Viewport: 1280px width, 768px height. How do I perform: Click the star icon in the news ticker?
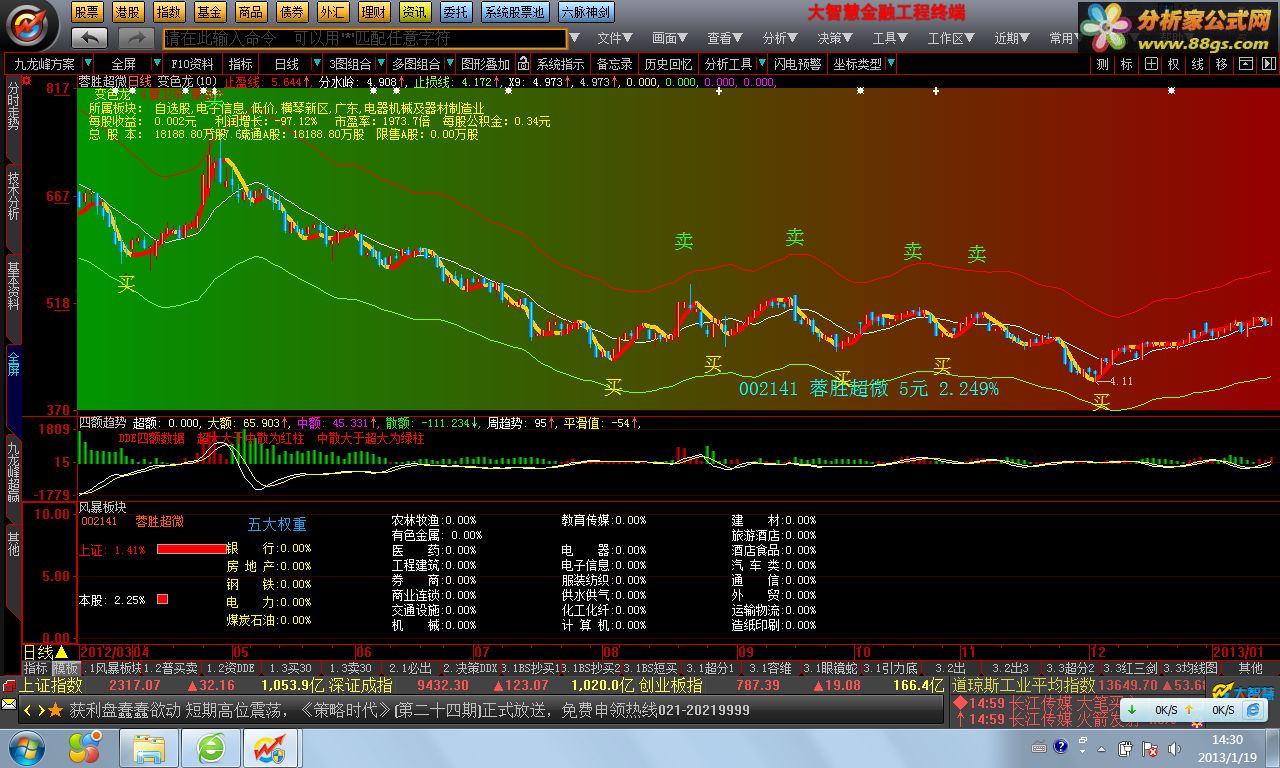point(56,710)
